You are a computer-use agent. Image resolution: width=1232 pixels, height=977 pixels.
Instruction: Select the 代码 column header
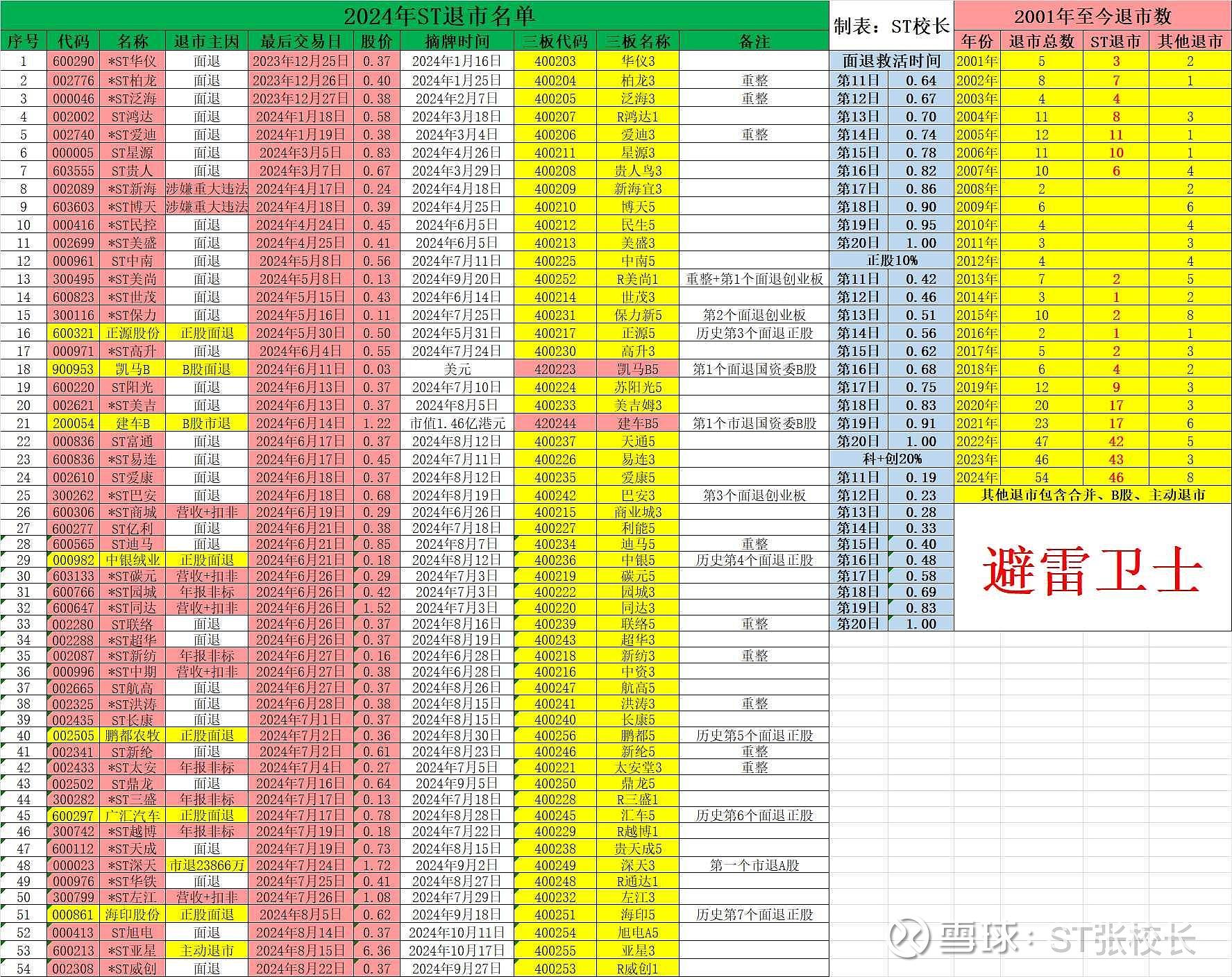click(x=74, y=42)
